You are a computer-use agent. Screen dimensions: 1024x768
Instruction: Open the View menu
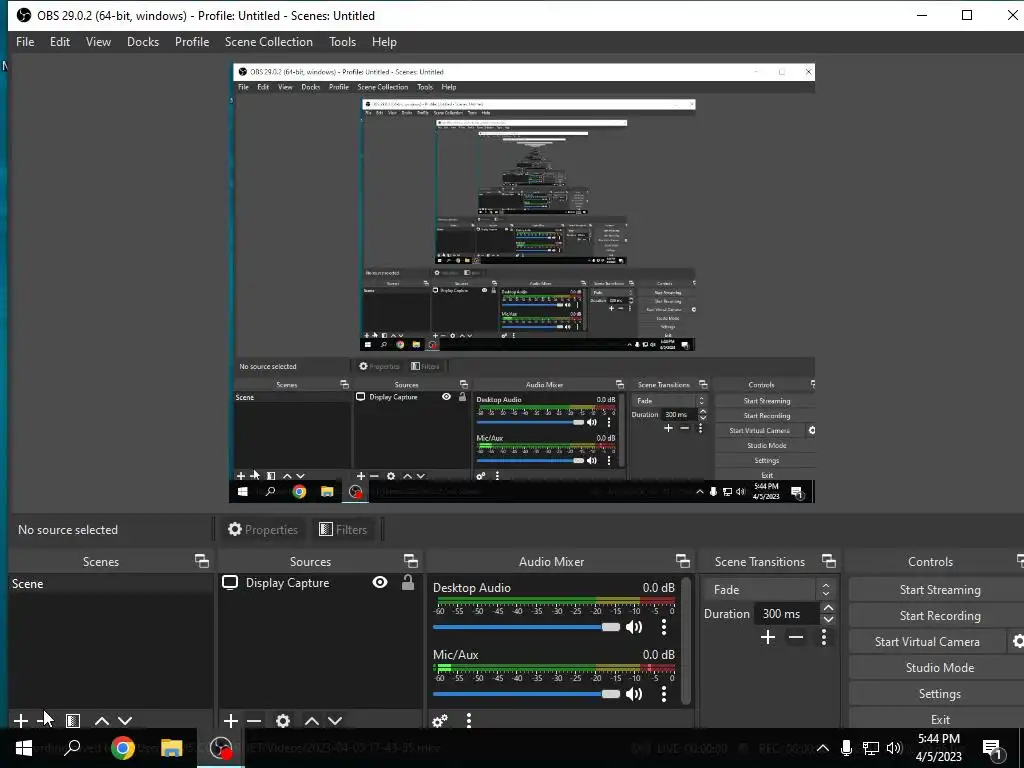tap(98, 42)
